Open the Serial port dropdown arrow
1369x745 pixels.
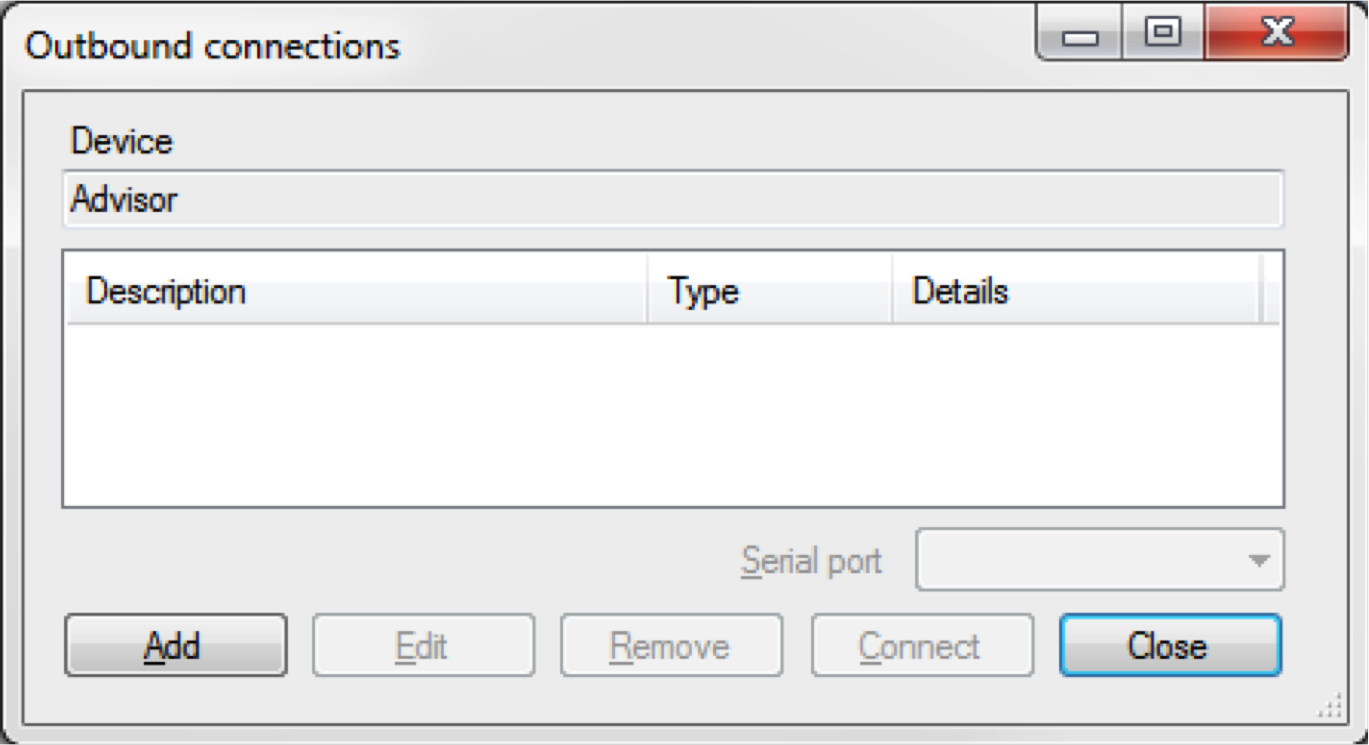(1259, 560)
